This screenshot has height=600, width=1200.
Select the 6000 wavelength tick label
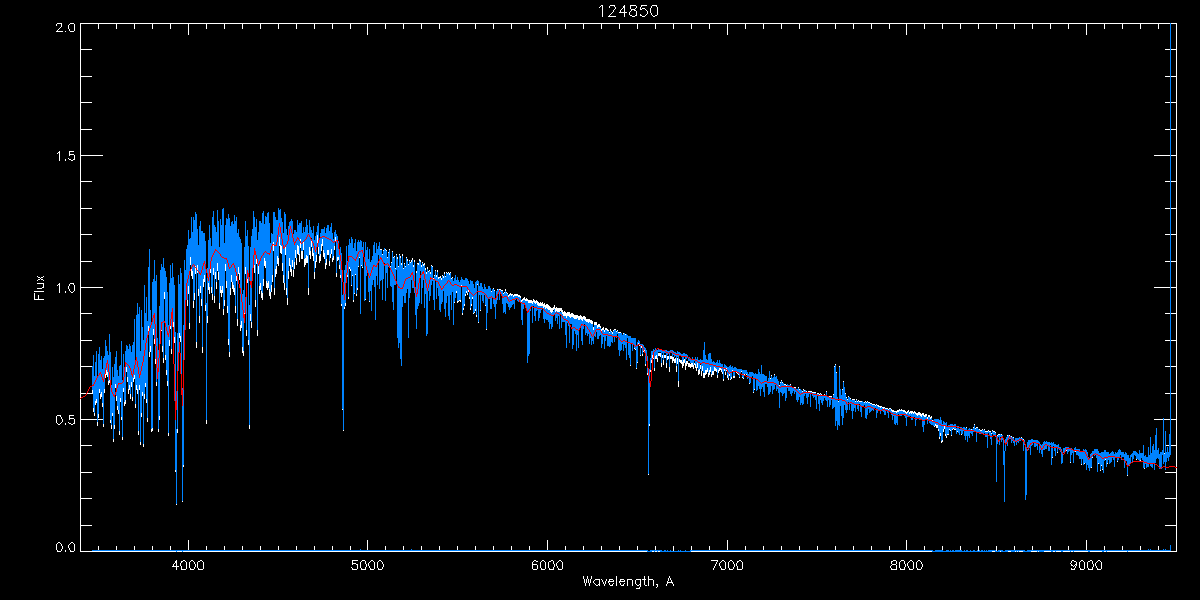tap(547, 565)
